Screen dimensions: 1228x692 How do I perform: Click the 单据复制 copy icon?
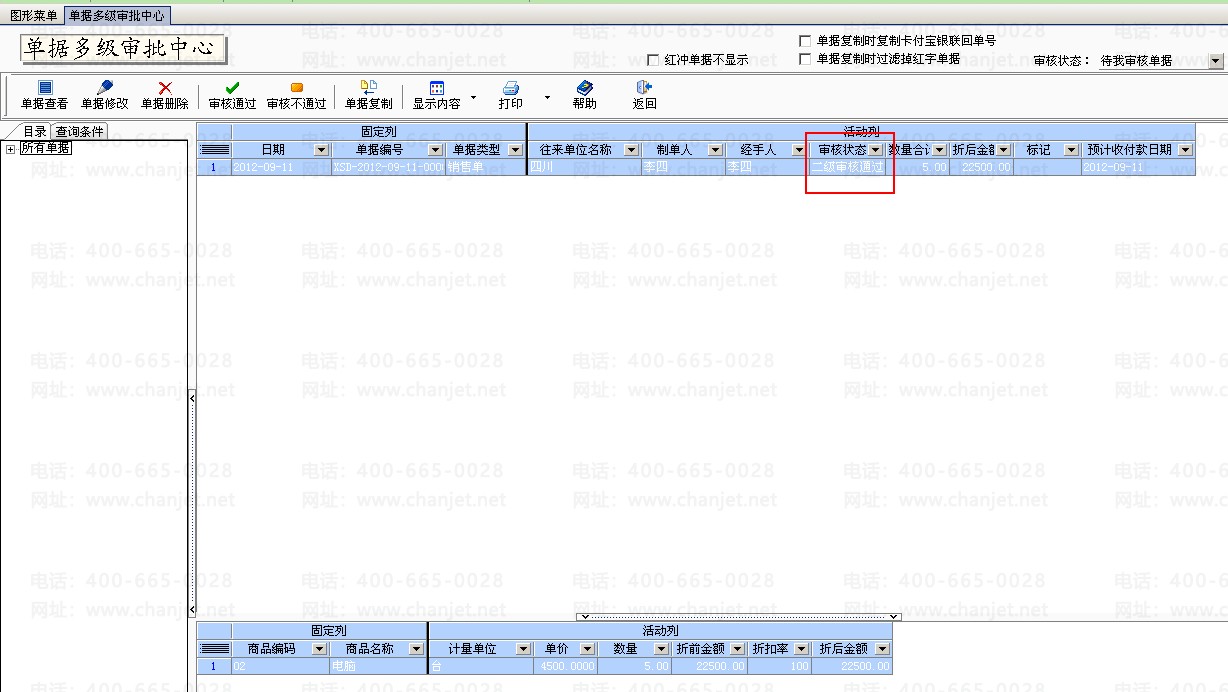point(368,89)
